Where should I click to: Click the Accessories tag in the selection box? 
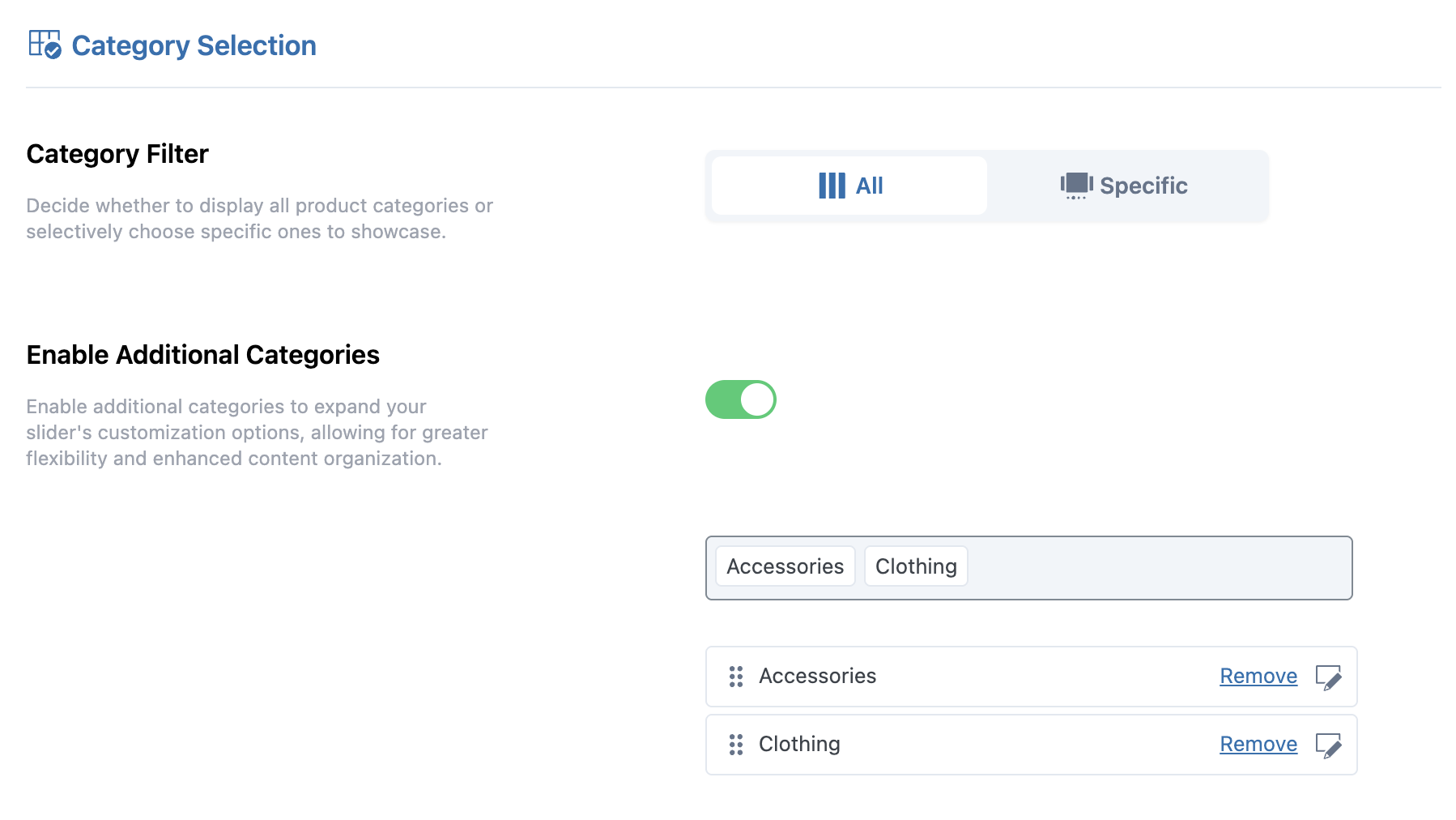tap(785, 566)
